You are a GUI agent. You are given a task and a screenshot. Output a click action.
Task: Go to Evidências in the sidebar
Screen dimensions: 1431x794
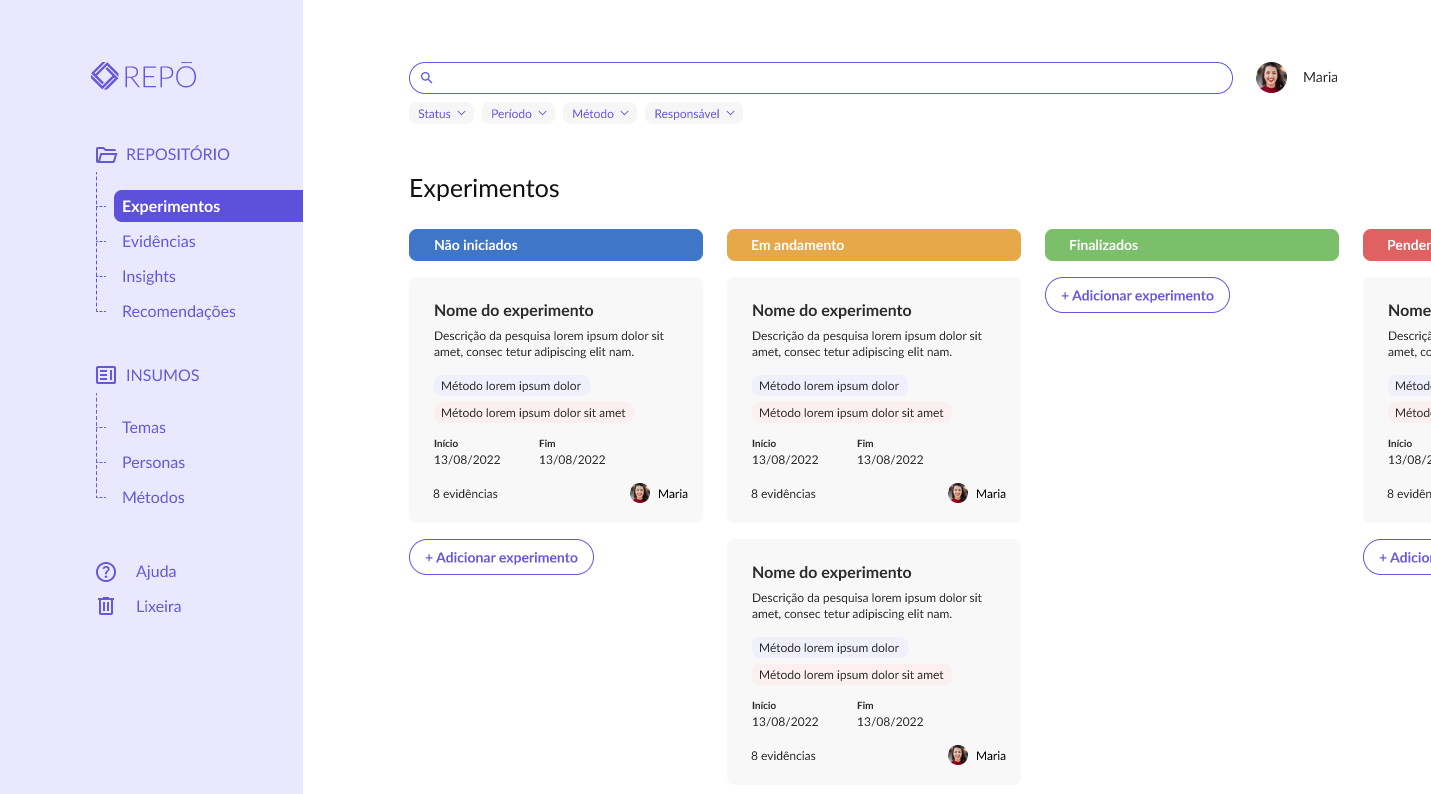(x=159, y=241)
